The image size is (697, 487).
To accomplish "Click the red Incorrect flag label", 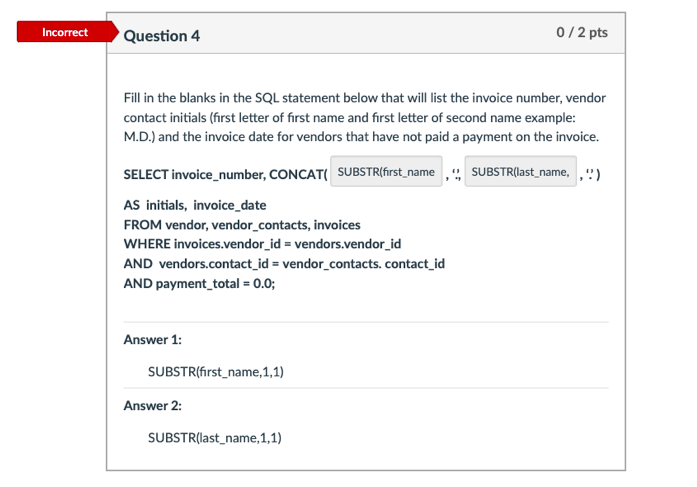I will [x=65, y=32].
